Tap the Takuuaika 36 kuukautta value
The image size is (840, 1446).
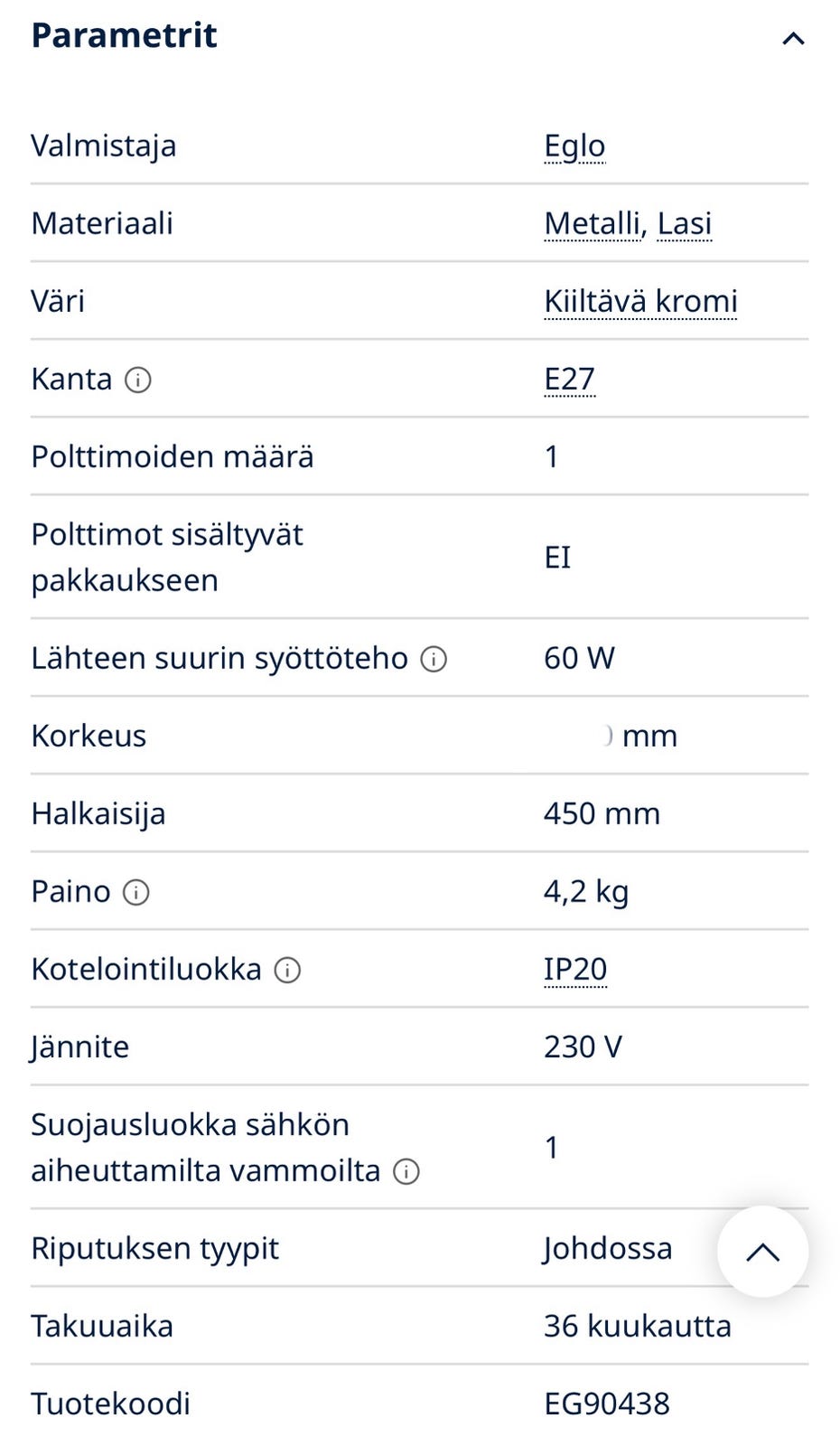(638, 1326)
